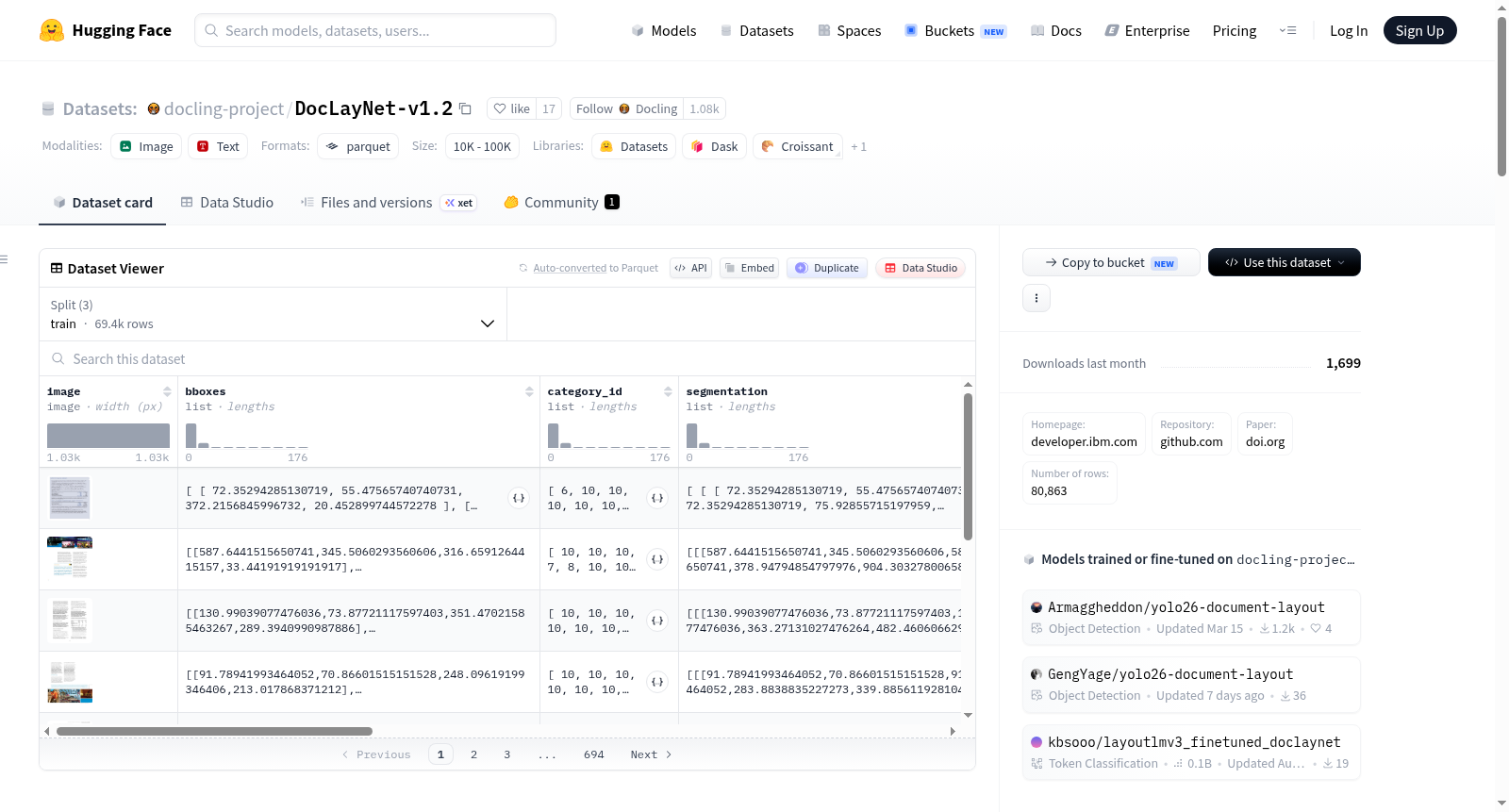Expand the Use this dataset menu
The image size is (1509, 812).
(1284, 262)
